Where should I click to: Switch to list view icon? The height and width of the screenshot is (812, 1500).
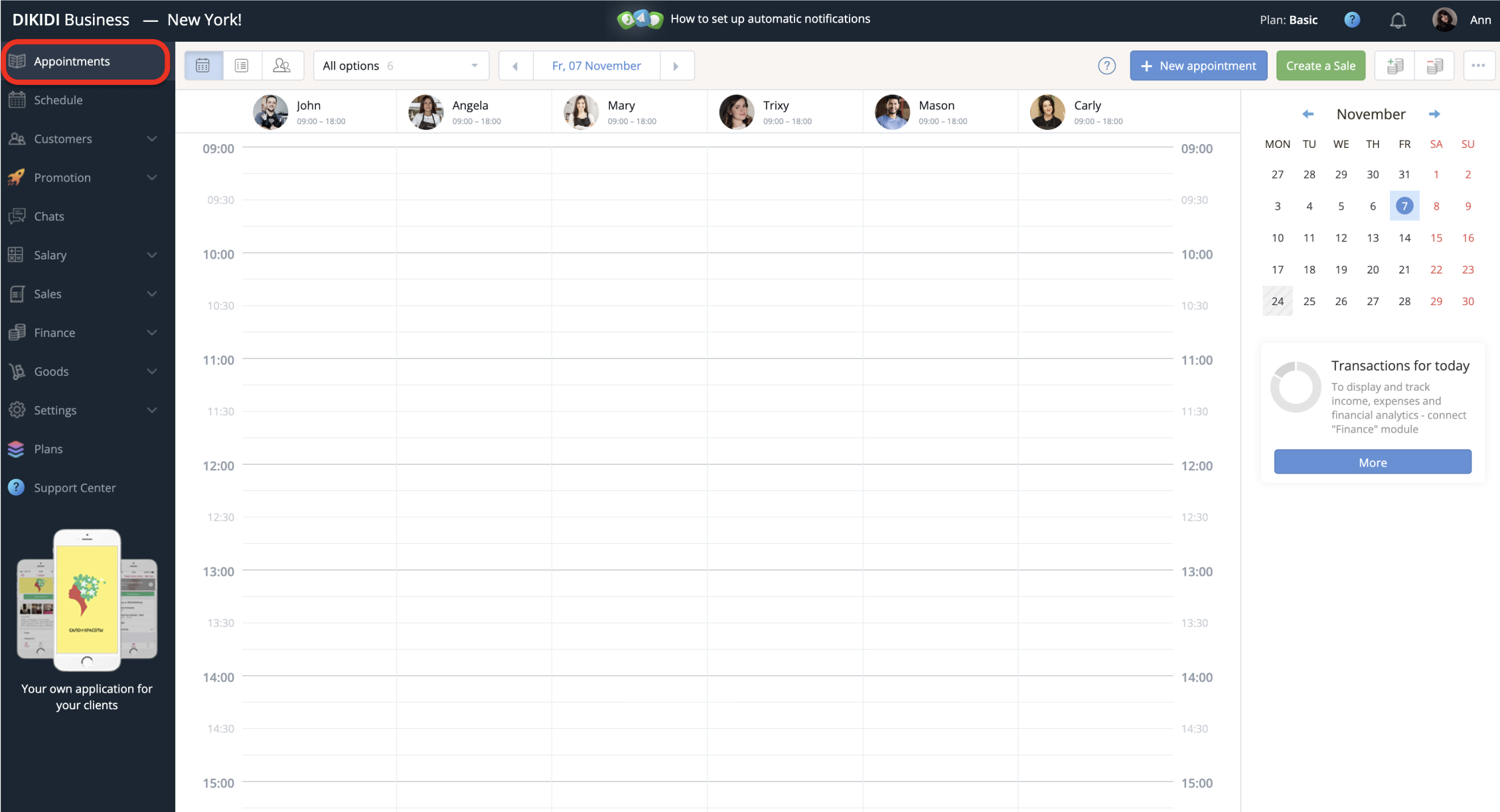(242, 66)
